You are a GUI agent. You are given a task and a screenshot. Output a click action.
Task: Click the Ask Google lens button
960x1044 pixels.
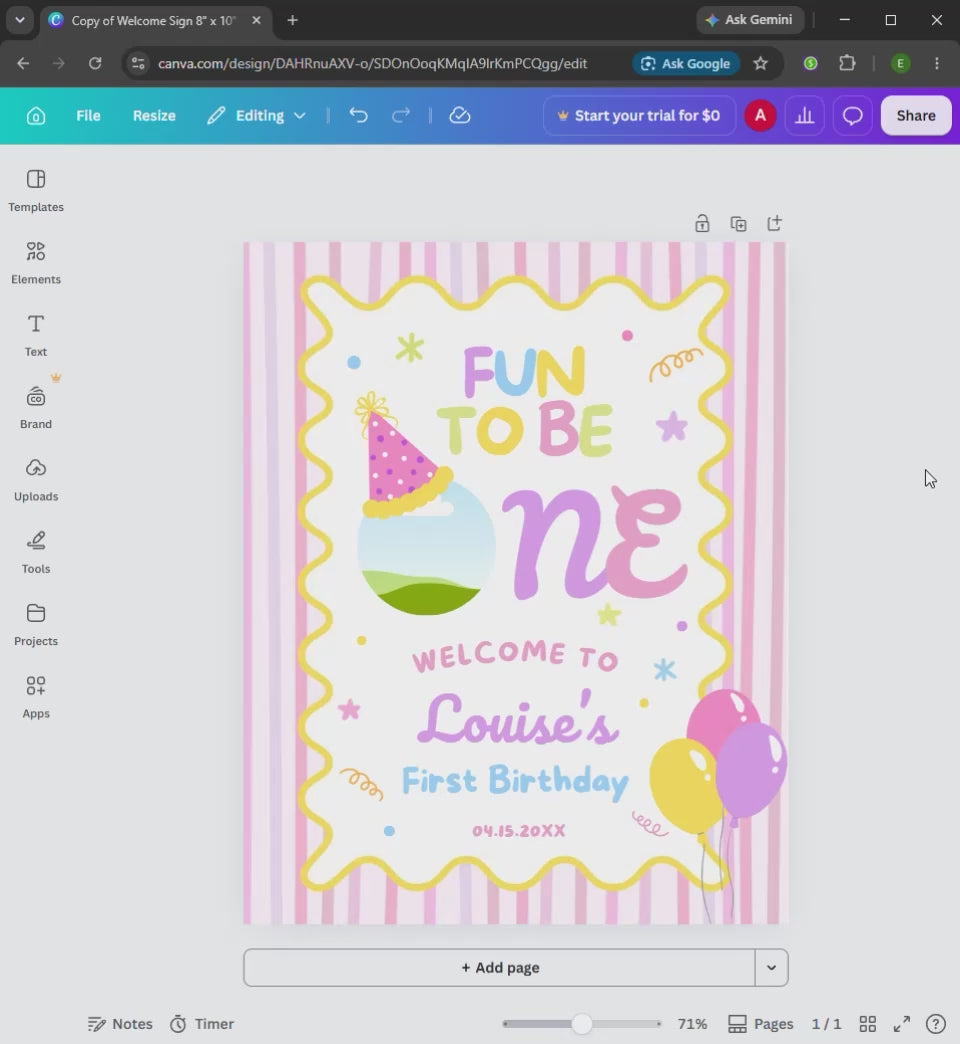pos(686,64)
